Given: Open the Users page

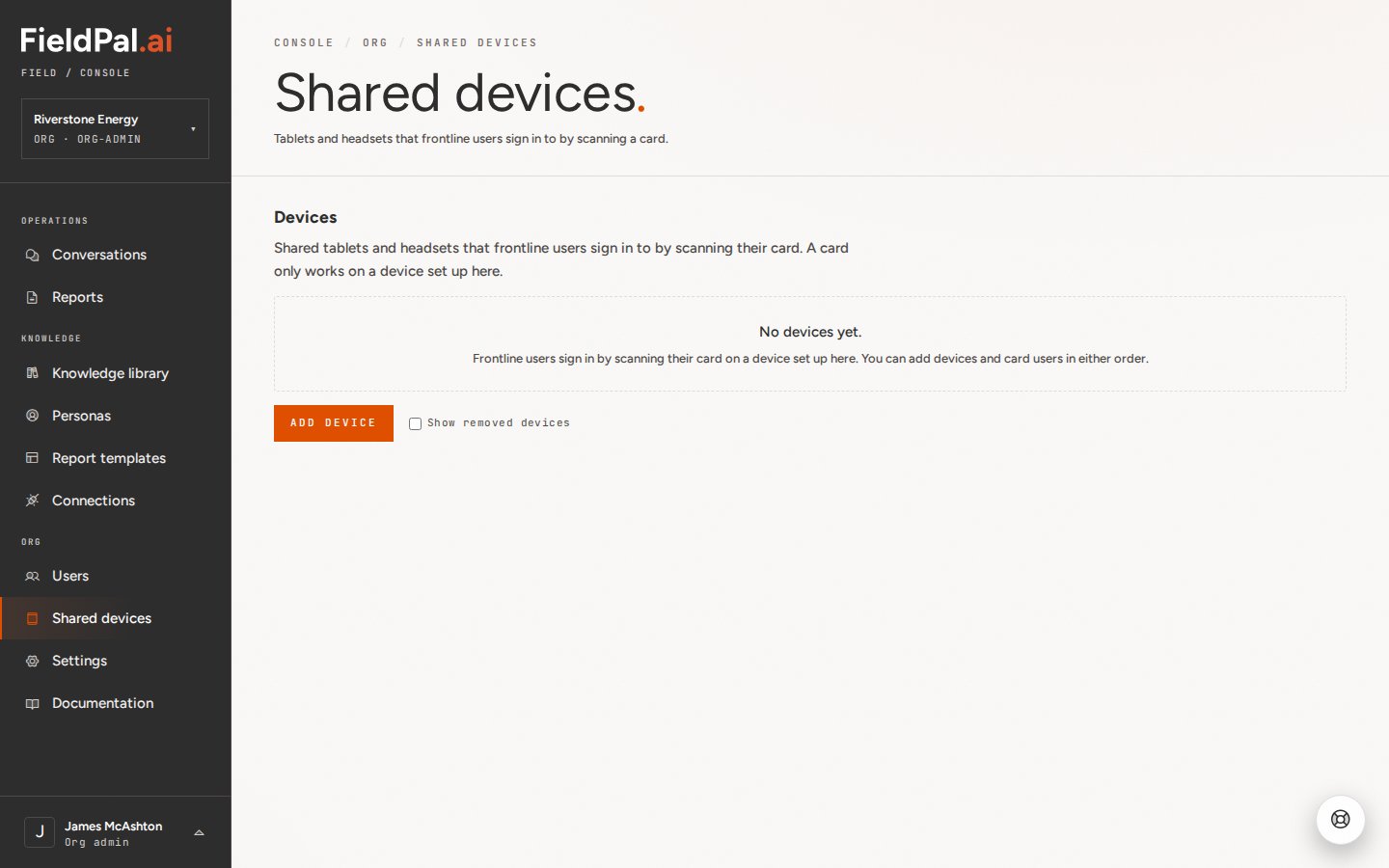Looking at the screenshot, I should click(116, 576).
